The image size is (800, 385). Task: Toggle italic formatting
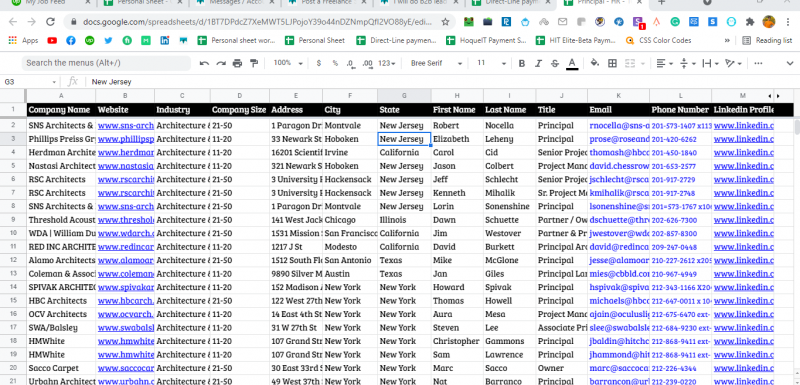coord(538,63)
